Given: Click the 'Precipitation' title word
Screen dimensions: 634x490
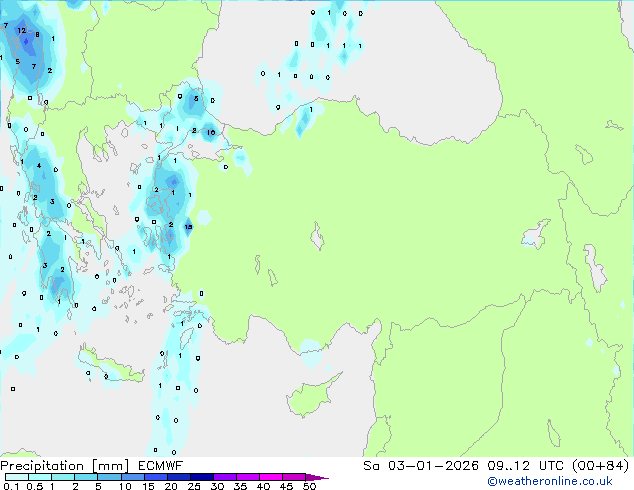Looking at the screenshot, I should (x=42, y=466).
